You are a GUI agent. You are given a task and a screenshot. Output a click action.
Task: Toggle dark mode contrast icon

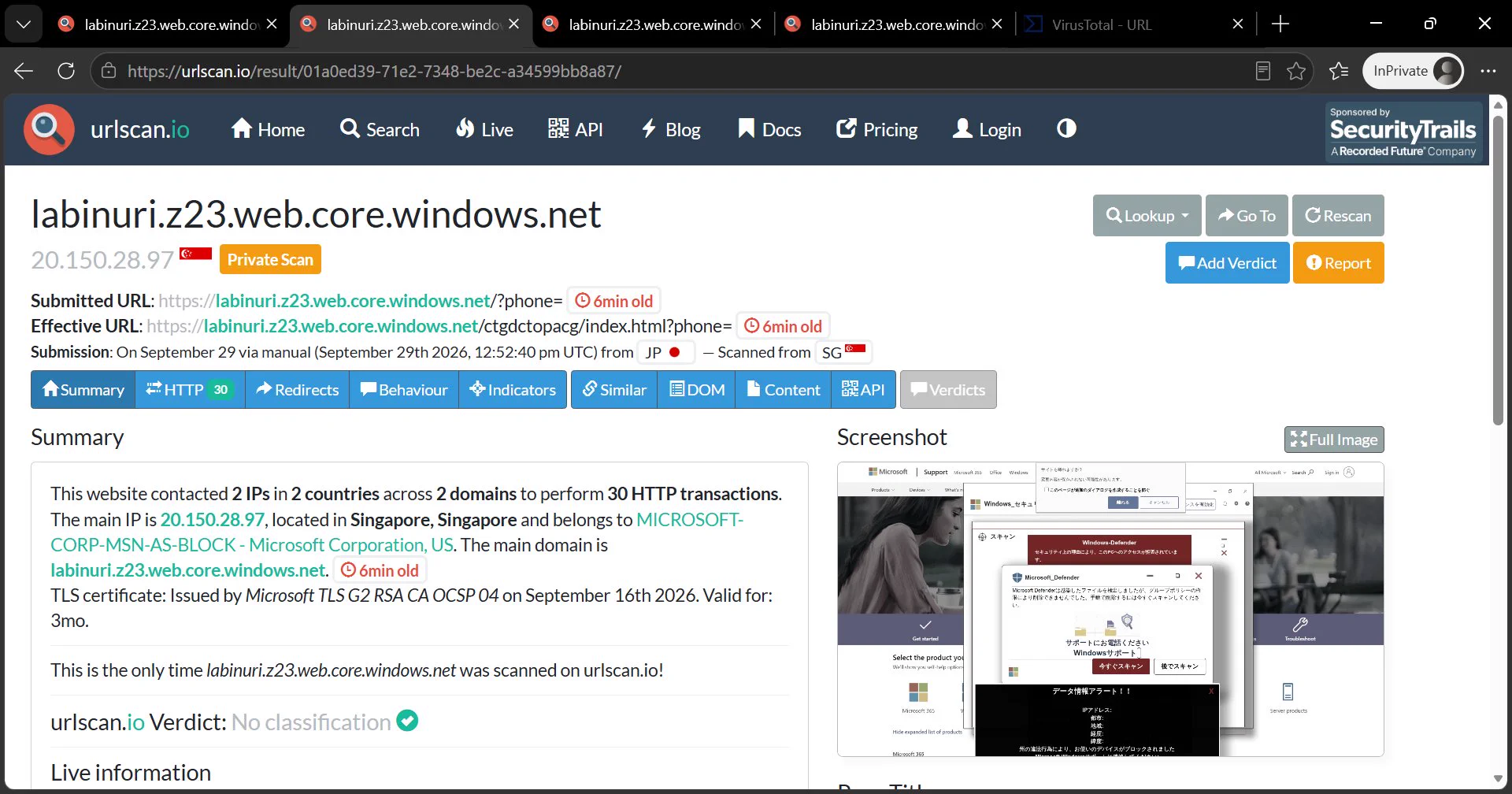coord(1066,128)
